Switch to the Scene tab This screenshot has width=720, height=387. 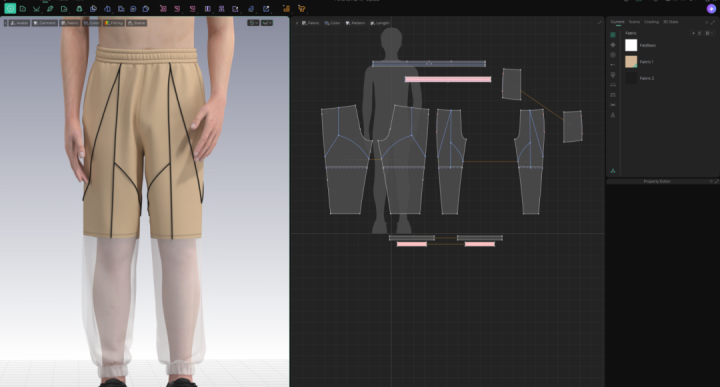point(634,22)
